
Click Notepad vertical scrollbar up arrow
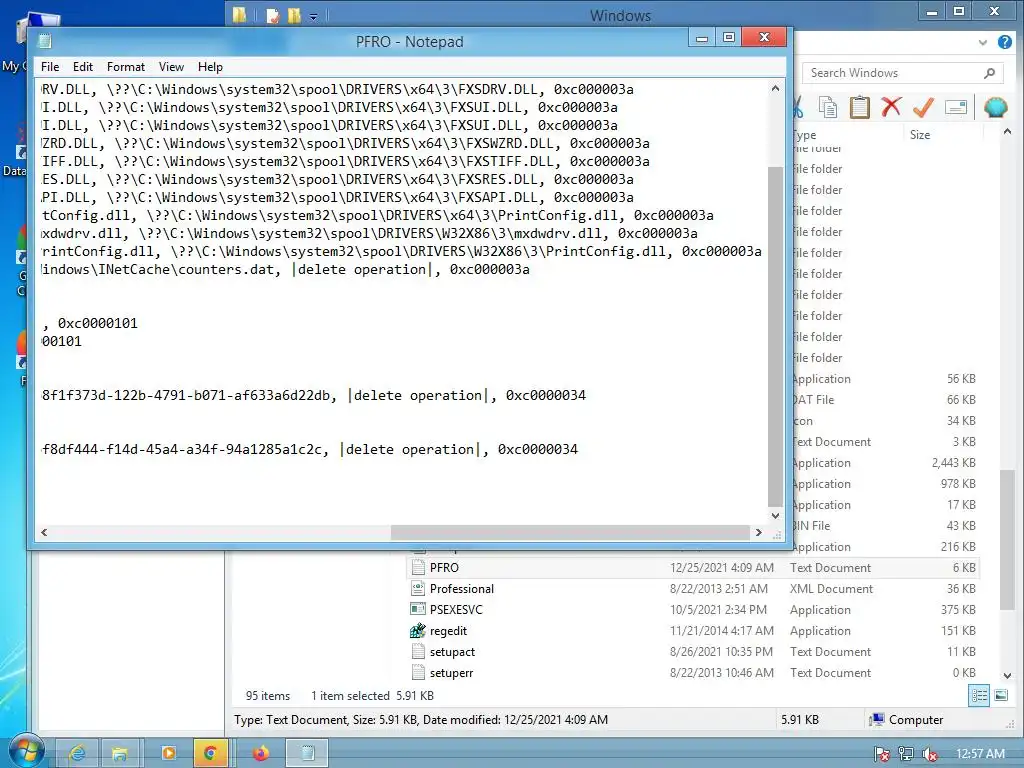[775, 88]
